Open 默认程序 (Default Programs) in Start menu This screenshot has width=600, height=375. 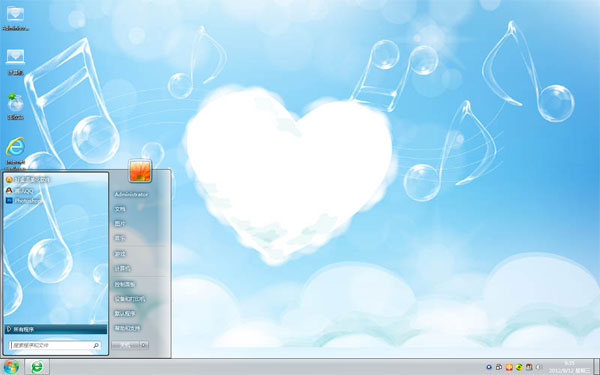point(125,313)
